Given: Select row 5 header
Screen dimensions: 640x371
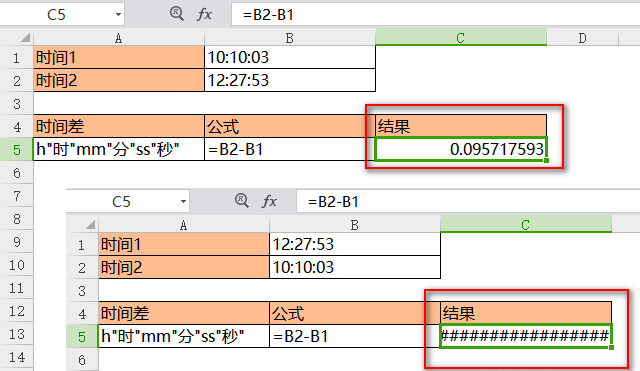Looking at the screenshot, I should click(17, 149).
